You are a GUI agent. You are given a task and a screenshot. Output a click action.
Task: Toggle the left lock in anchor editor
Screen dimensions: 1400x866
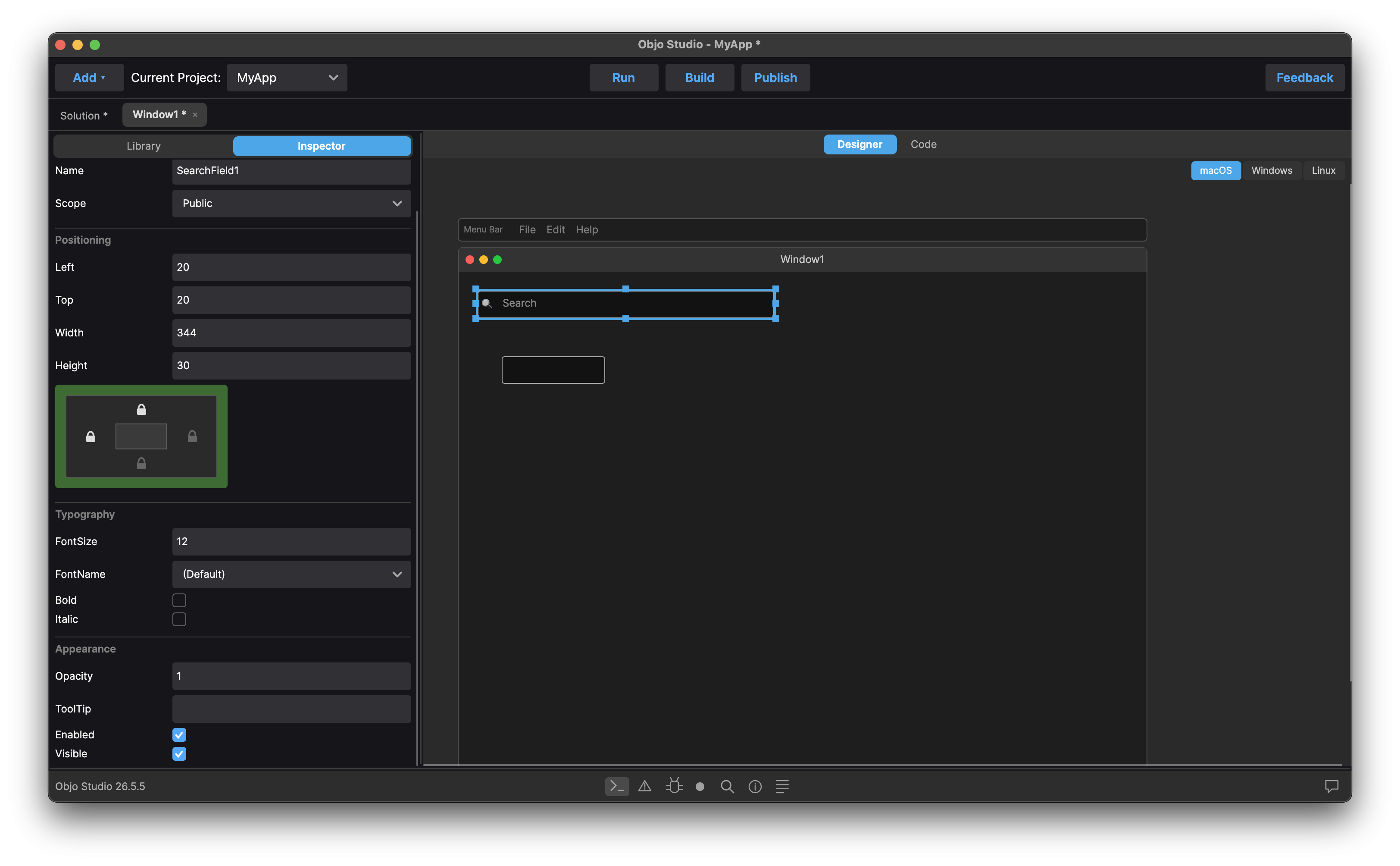pyautogui.click(x=91, y=436)
